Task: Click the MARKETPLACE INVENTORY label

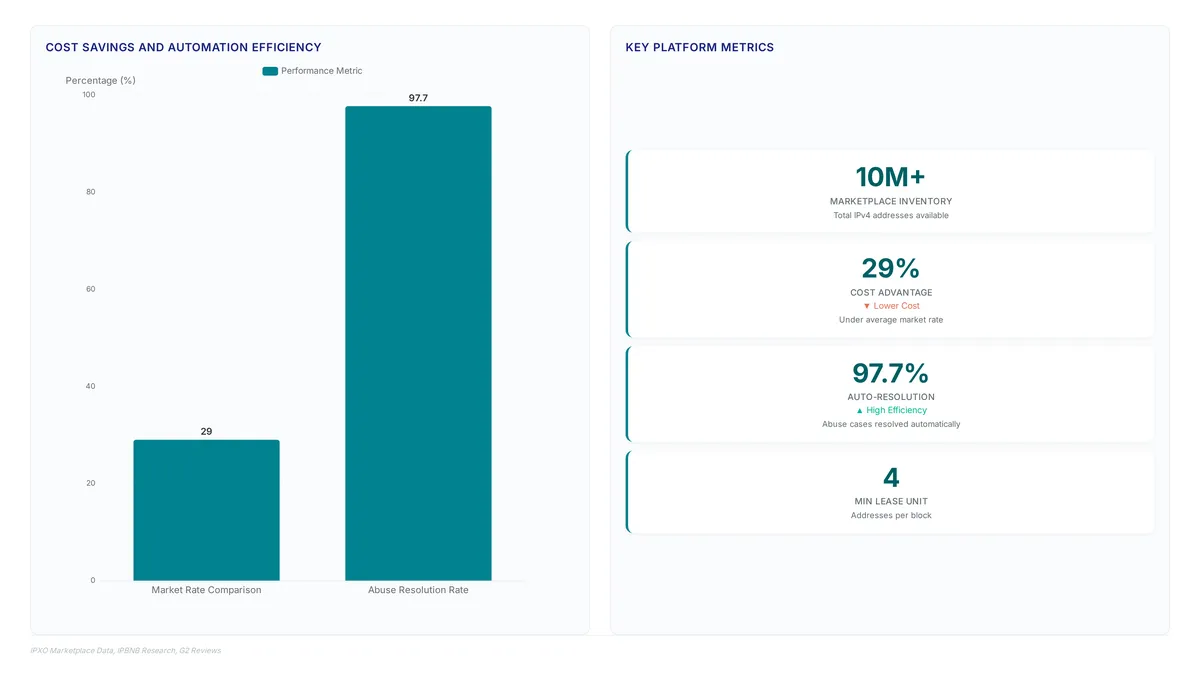Action: pyautogui.click(x=891, y=201)
